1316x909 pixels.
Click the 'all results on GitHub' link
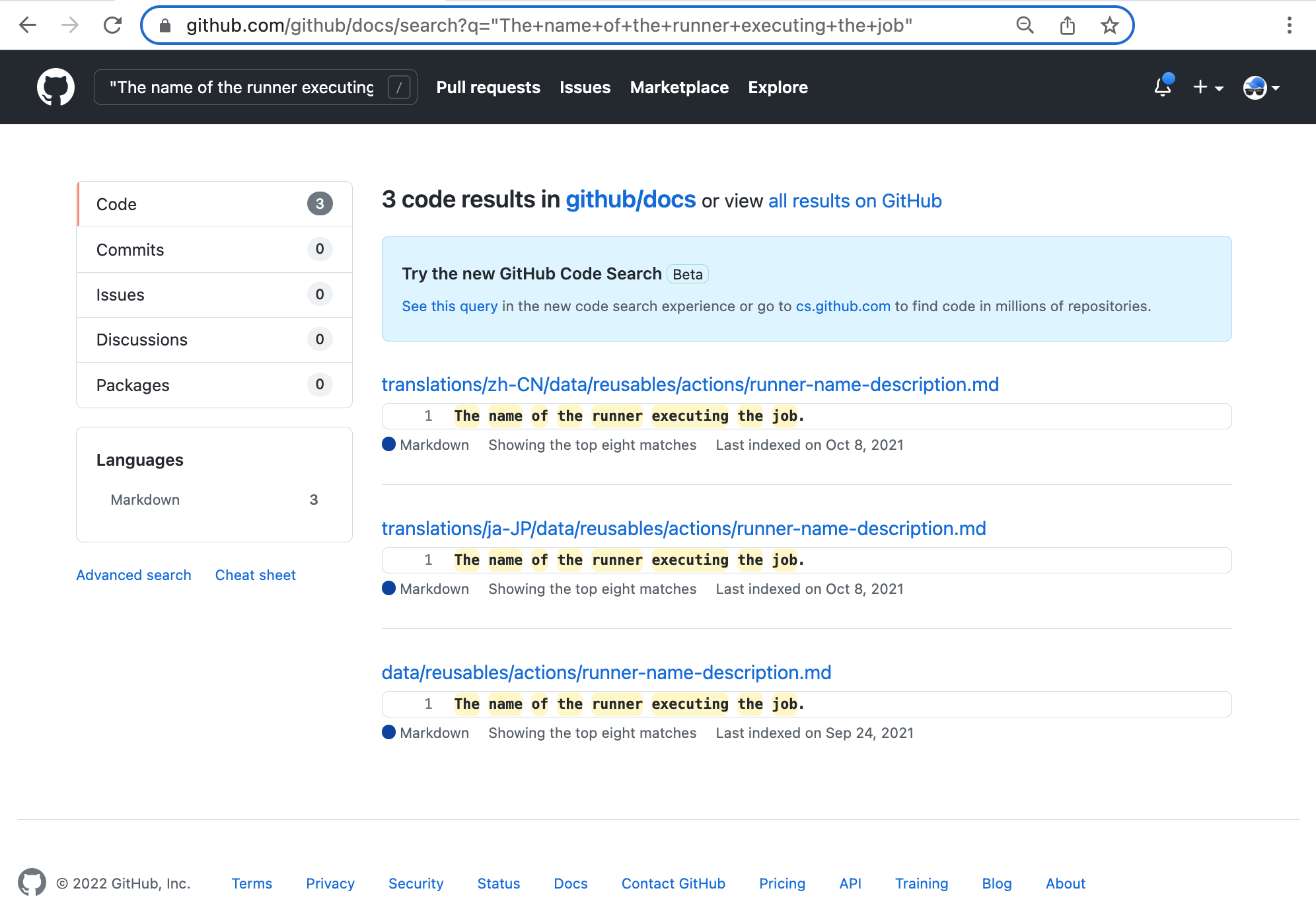[x=855, y=201]
